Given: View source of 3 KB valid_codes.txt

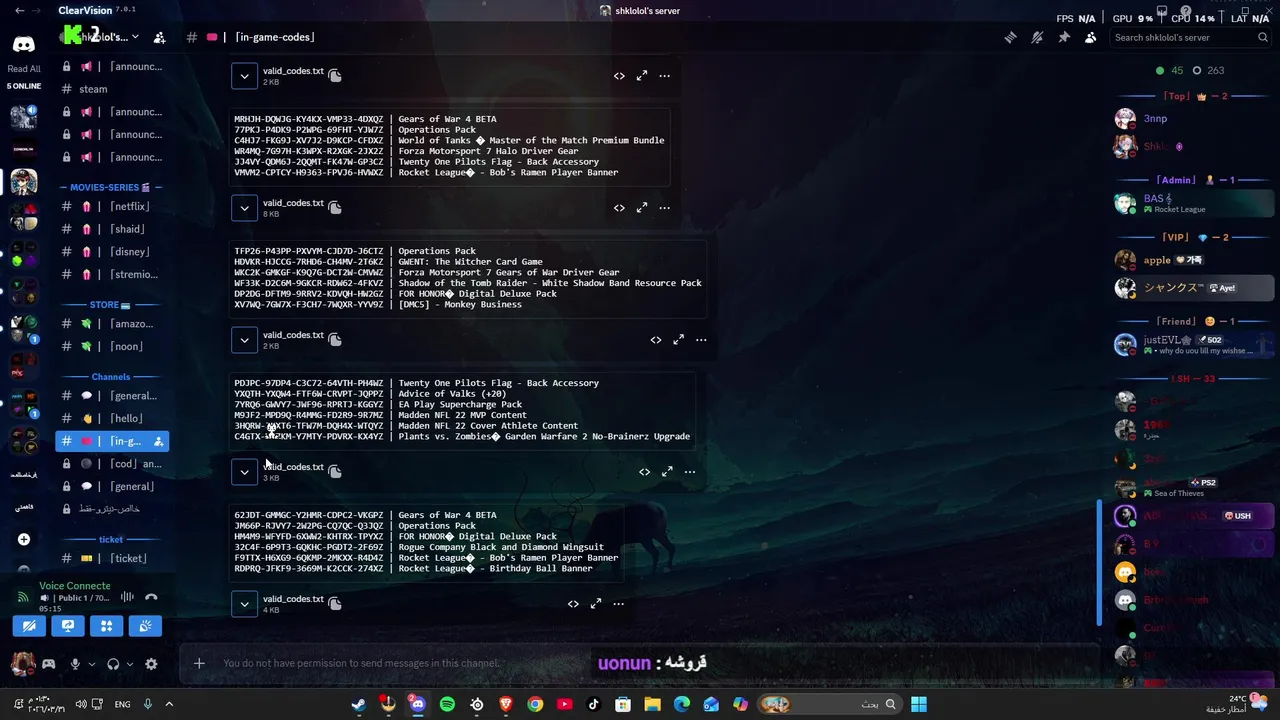Looking at the screenshot, I should [644, 472].
